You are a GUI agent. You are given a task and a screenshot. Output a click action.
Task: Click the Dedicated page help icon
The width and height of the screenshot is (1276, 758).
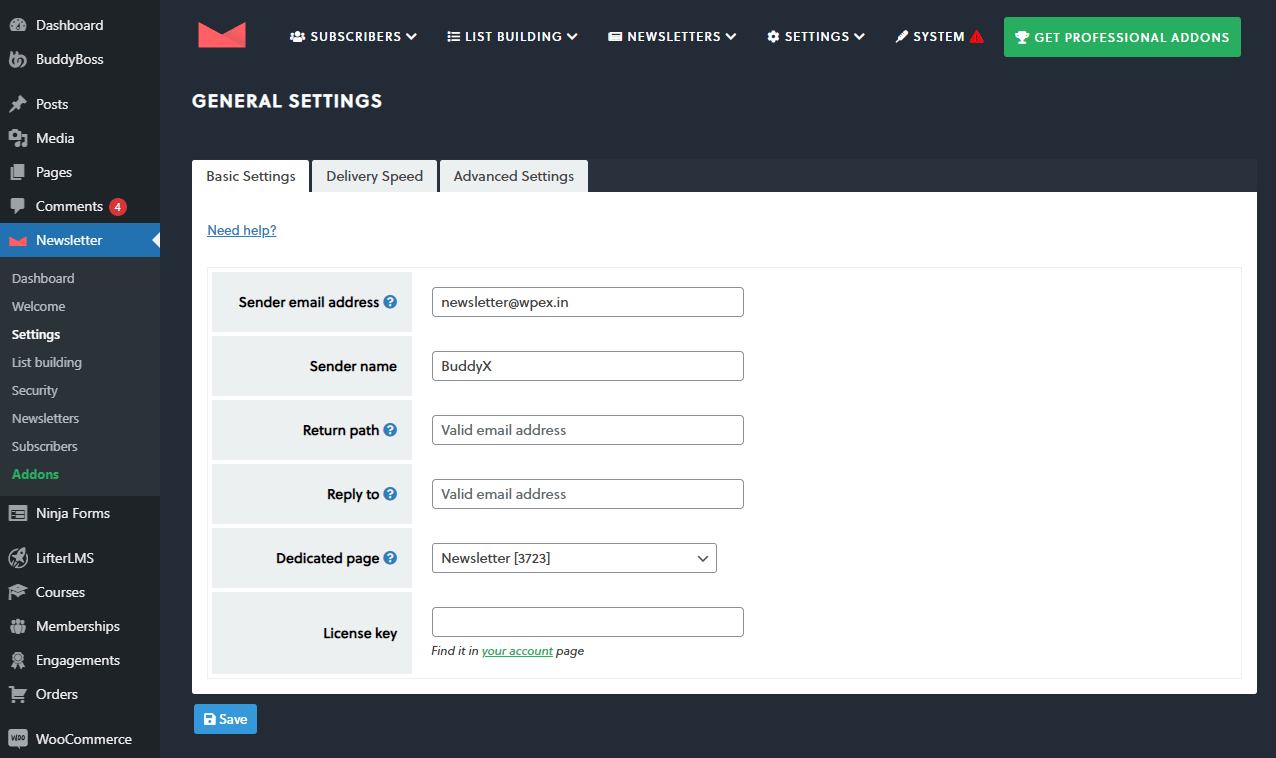tap(390, 558)
